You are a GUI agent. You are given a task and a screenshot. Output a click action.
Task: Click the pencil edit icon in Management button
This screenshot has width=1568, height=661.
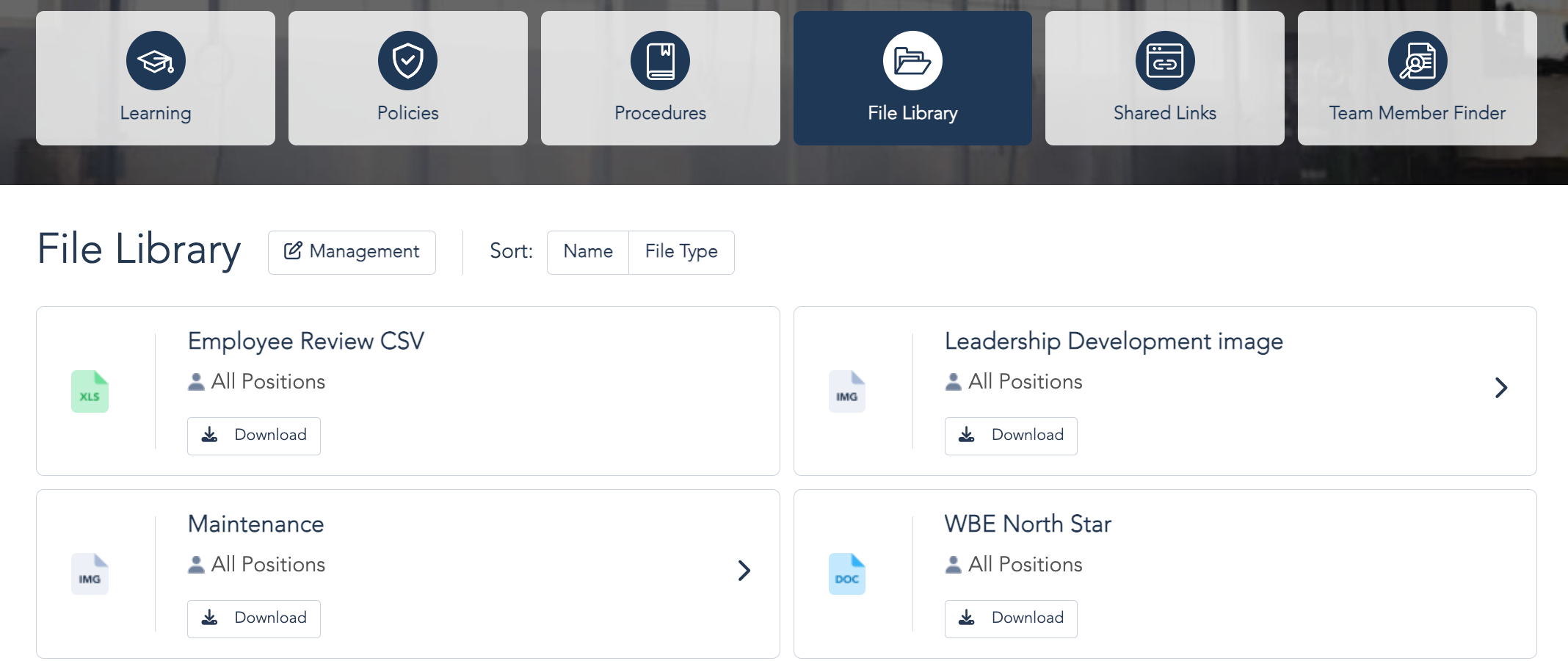click(x=293, y=251)
